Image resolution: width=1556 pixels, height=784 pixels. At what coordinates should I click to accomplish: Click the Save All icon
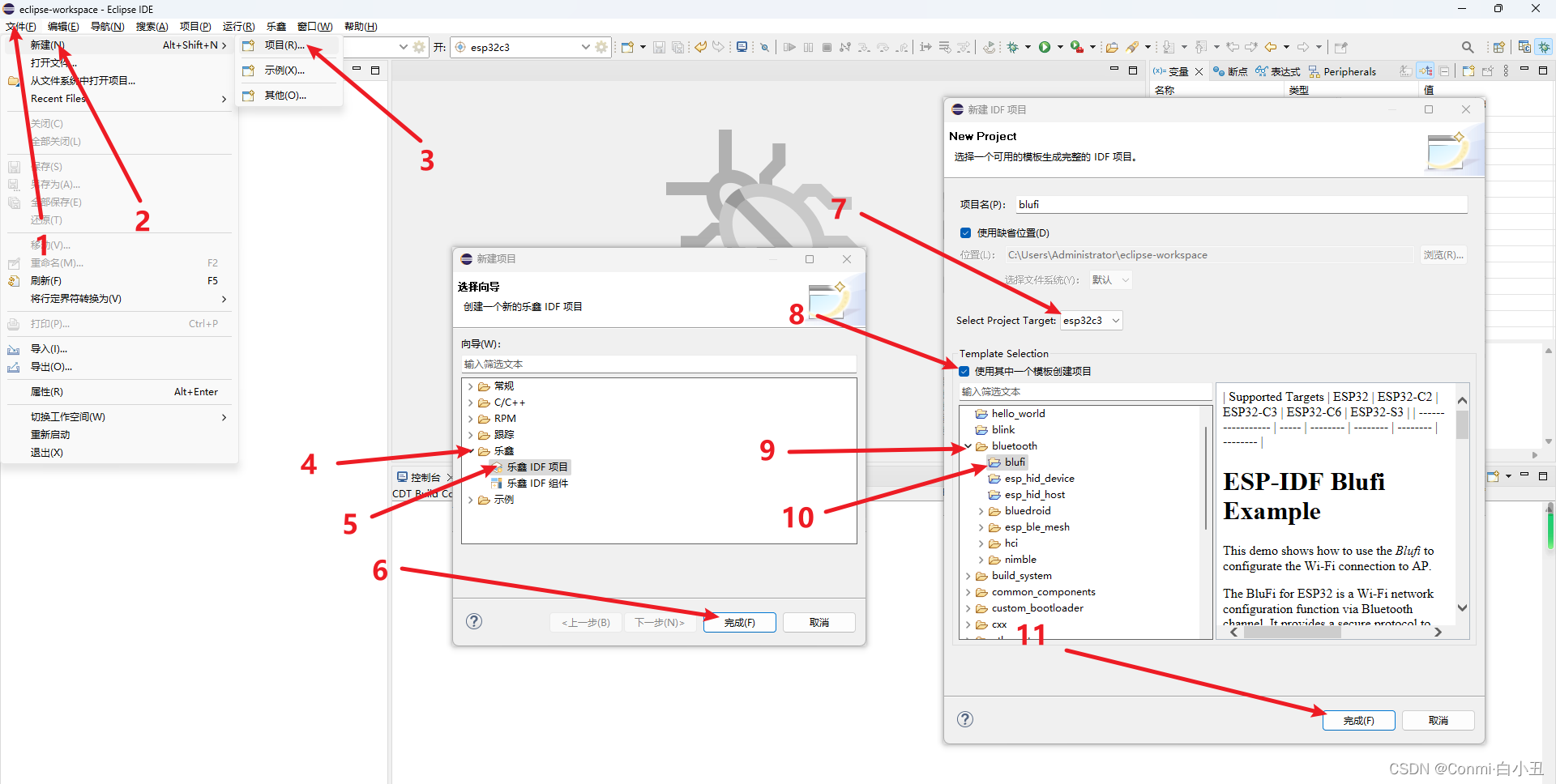point(679,47)
